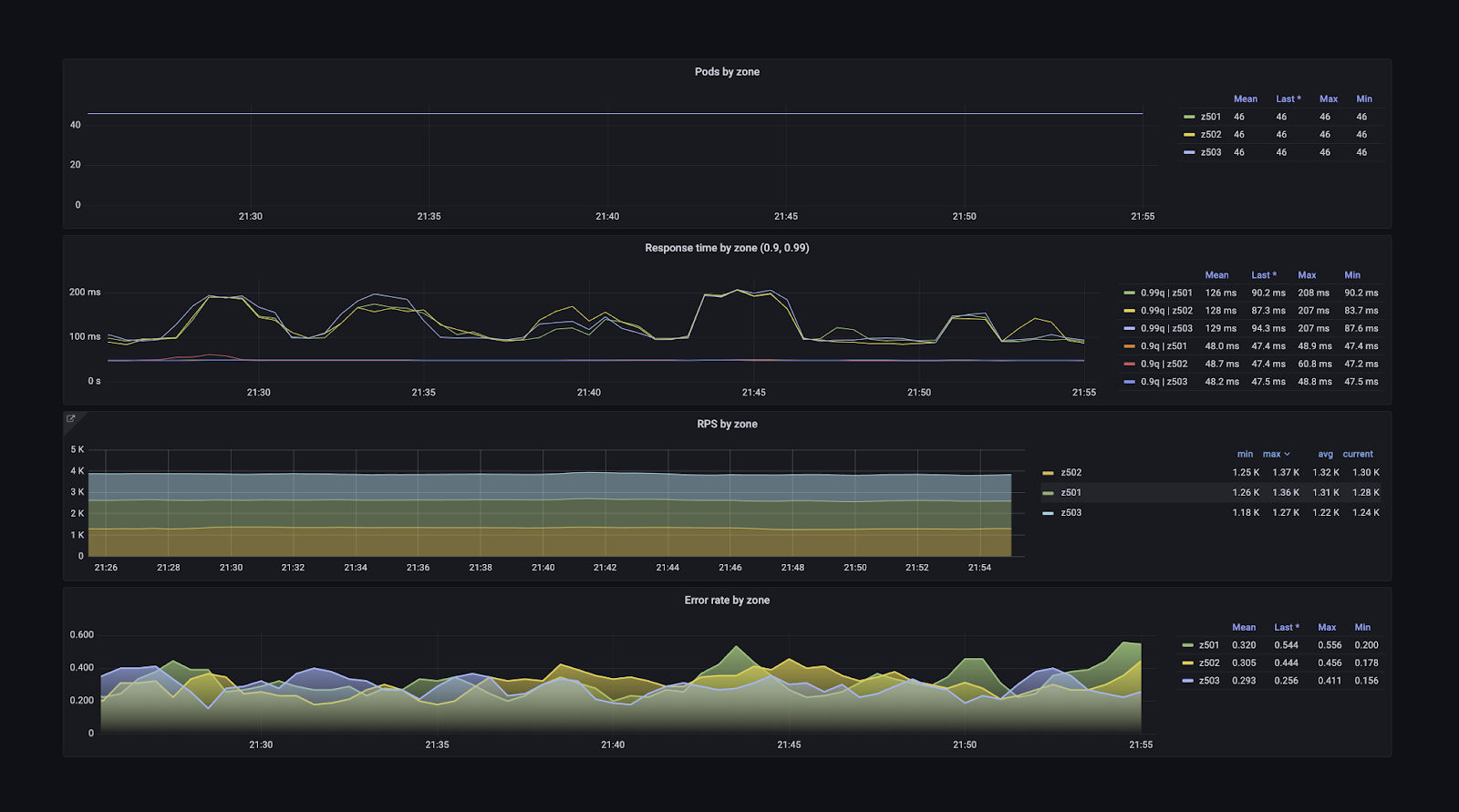Toggle z503 series in Pods by zone legend
The width and height of the screenshot is (1459, 812).
click(x=1210, y=152)
